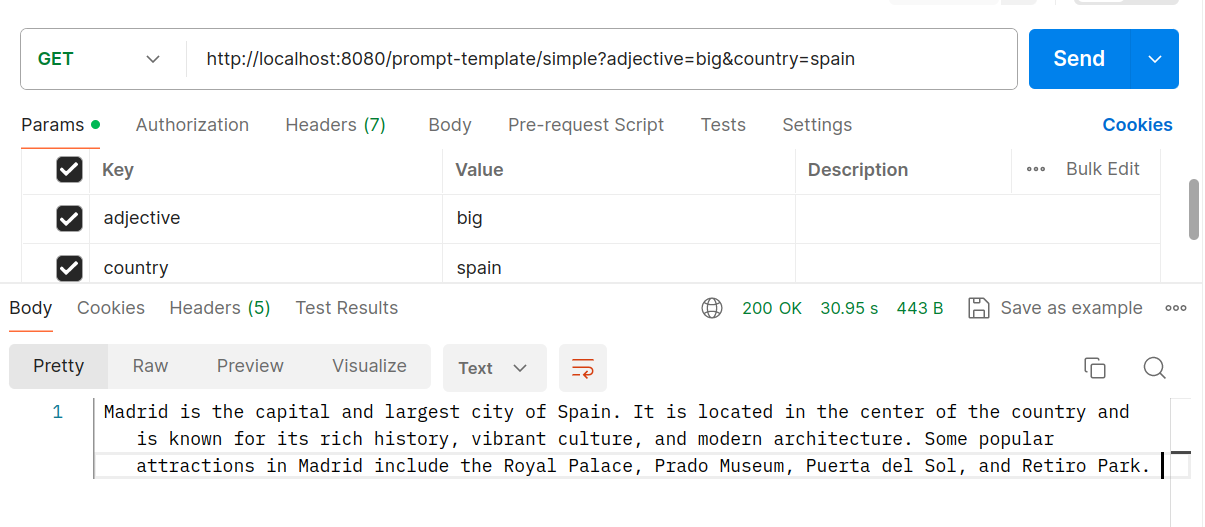Viewport: 1205px width, 527px height.
Task: Open the GET method dropdown
Action: (98, 59)
